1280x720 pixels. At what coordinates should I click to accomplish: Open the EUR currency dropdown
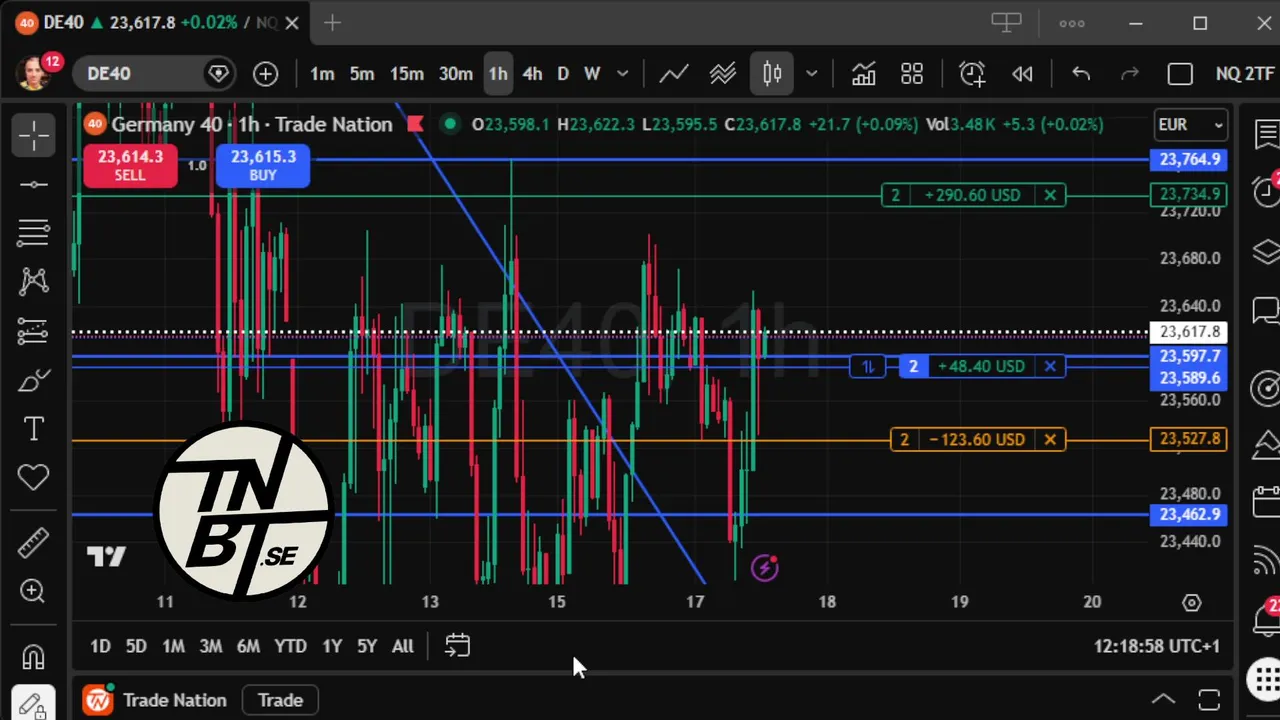[1190, 124]
